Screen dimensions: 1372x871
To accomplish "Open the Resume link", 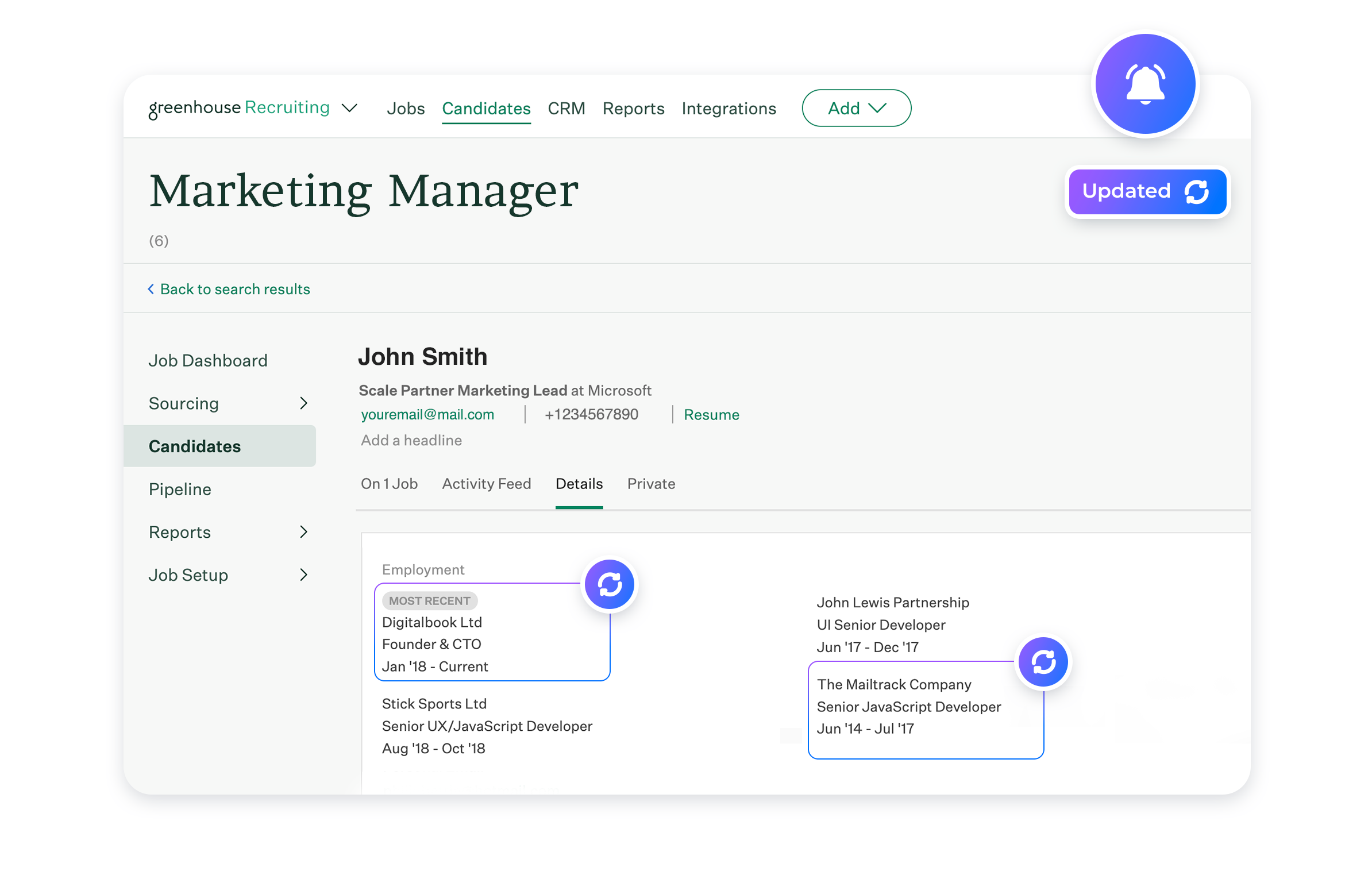I will [x=711, y=415].
